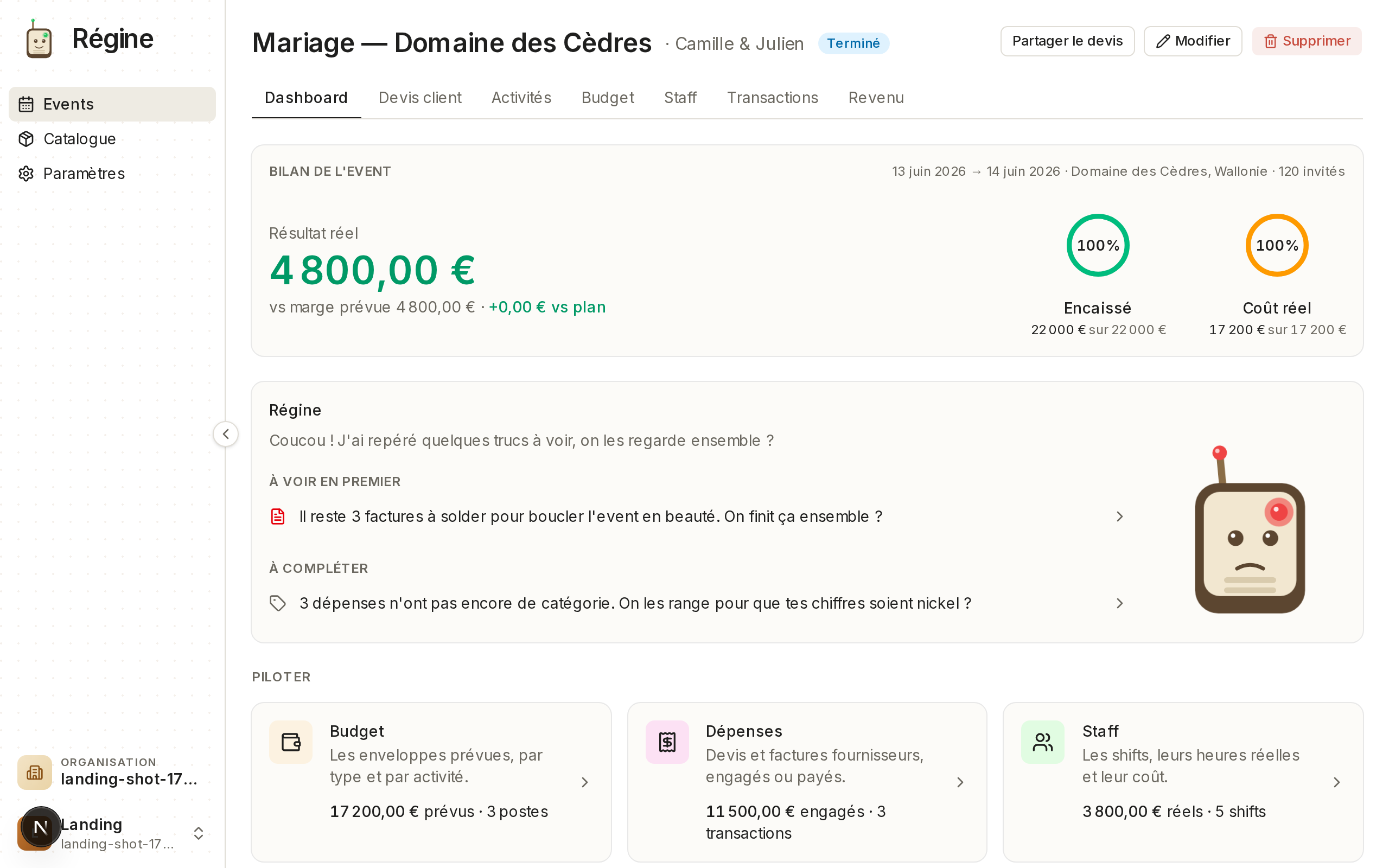Click the Dépenses receipt icon

click(667, 742)
